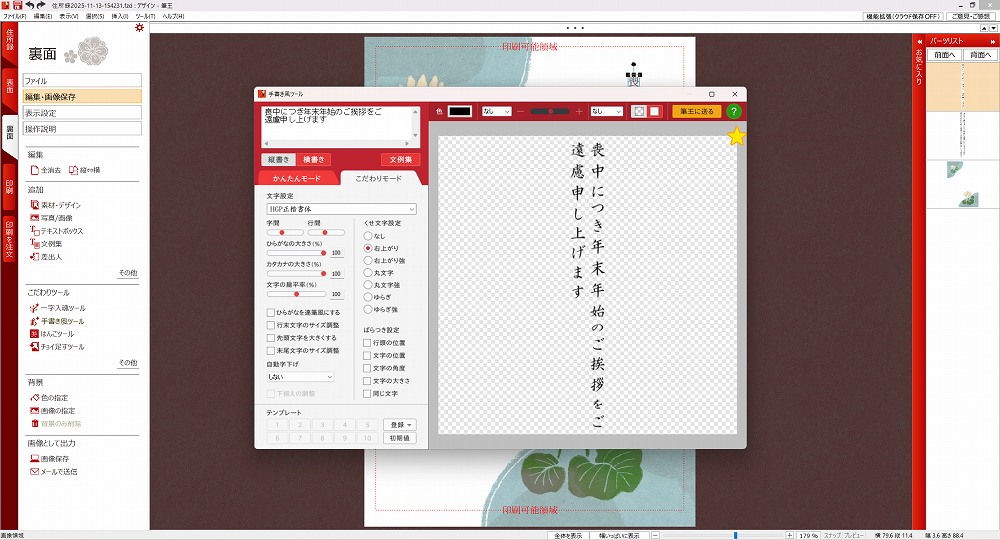1000x540 pixels.
Task: Click 差出人 sender icon in sidebar
Action: point(34,257)
